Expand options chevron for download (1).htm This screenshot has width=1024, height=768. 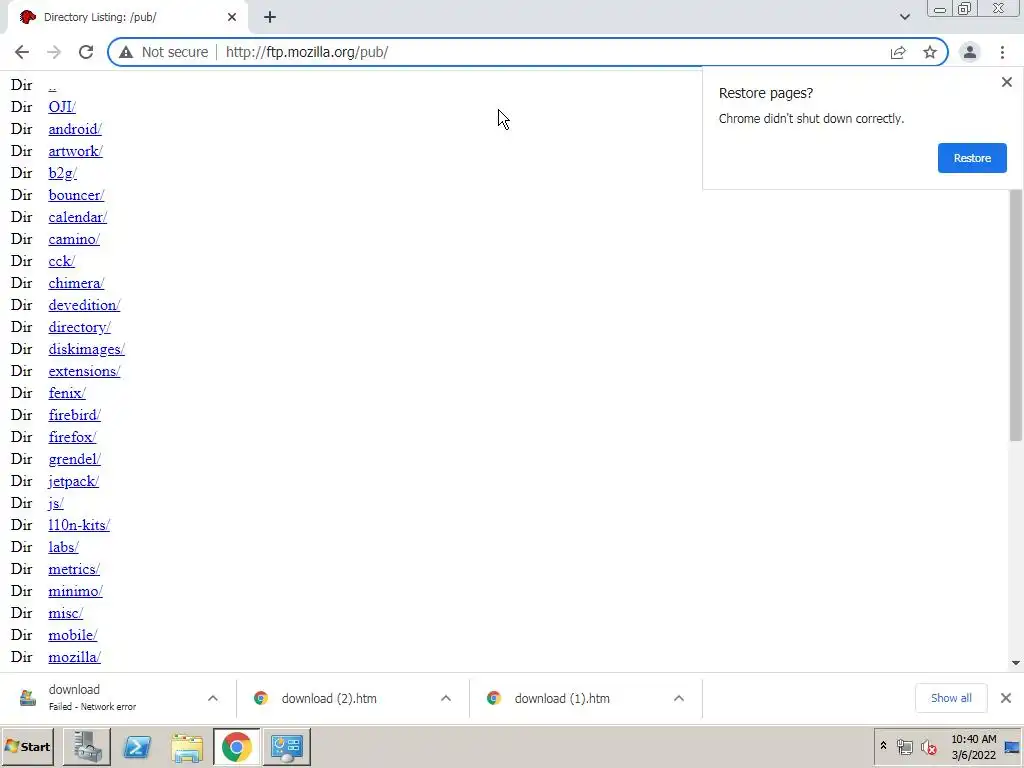[679, 698]
